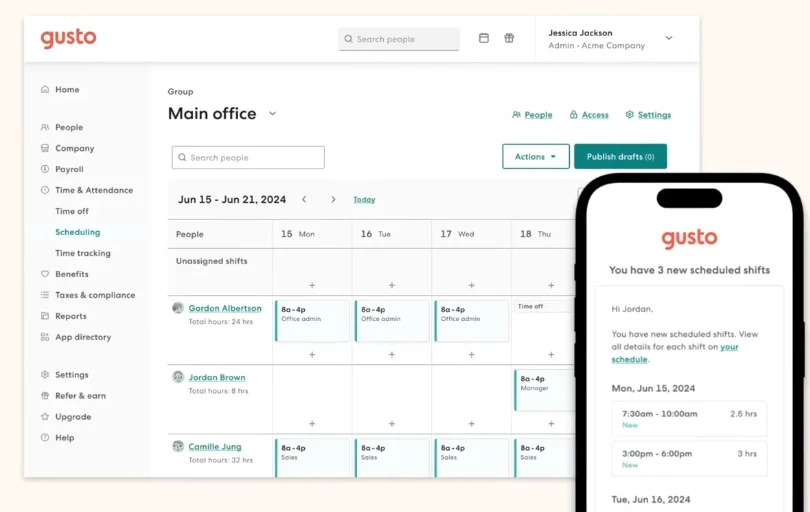Click the gift icon in top bar
Image resolution: width=810 pixels, height=512 pixels.
tap(509, 39)
